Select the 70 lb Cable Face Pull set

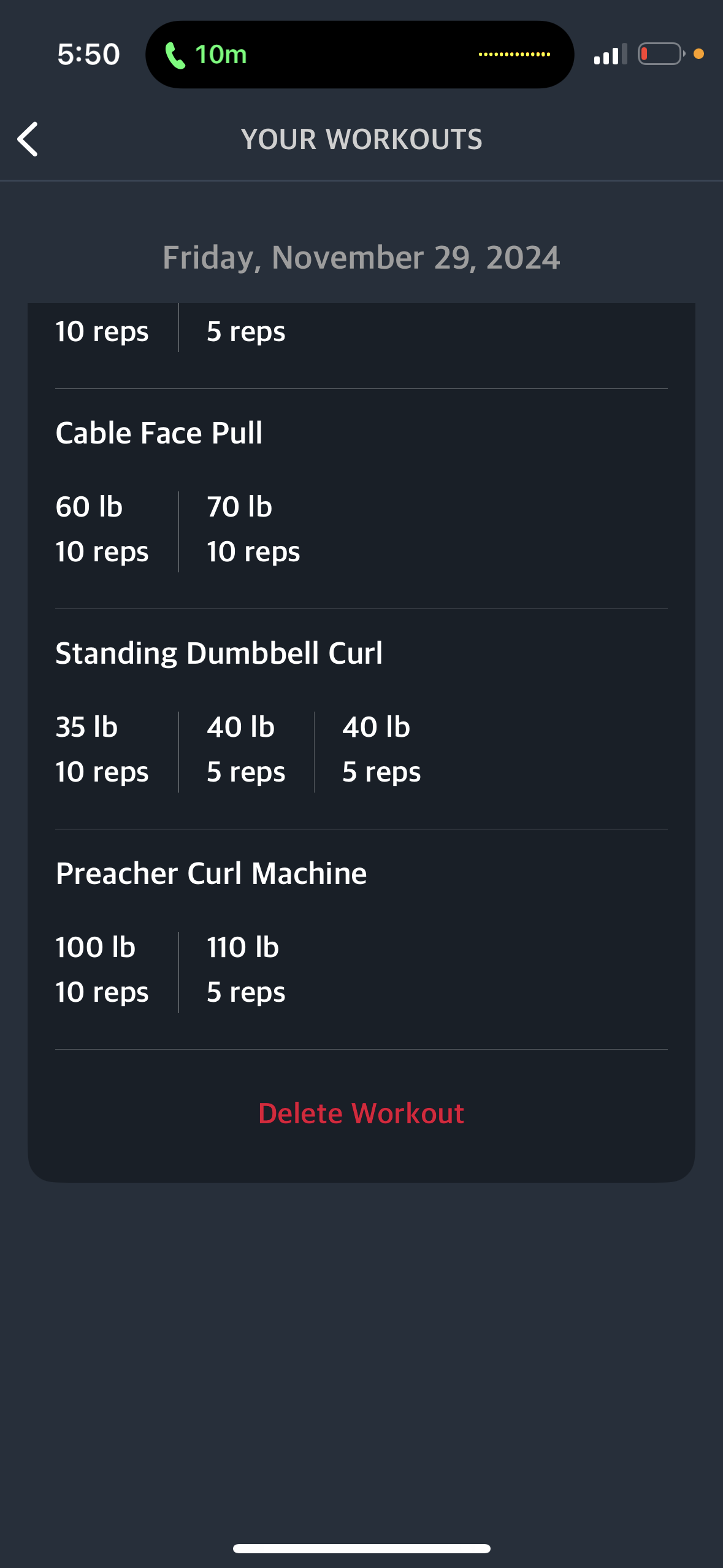[x=253, y=529]
